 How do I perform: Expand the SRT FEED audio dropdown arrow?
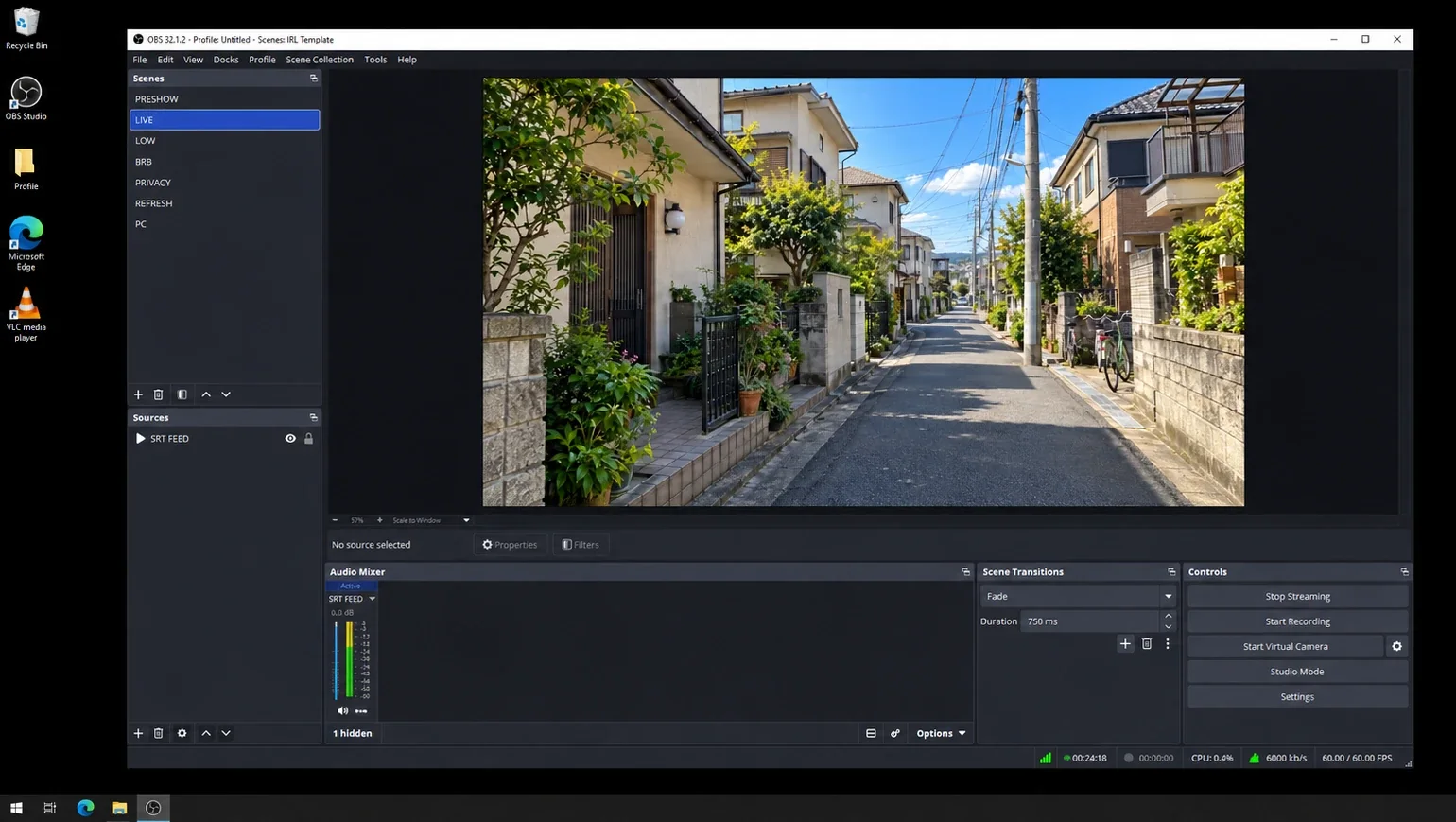373,599
